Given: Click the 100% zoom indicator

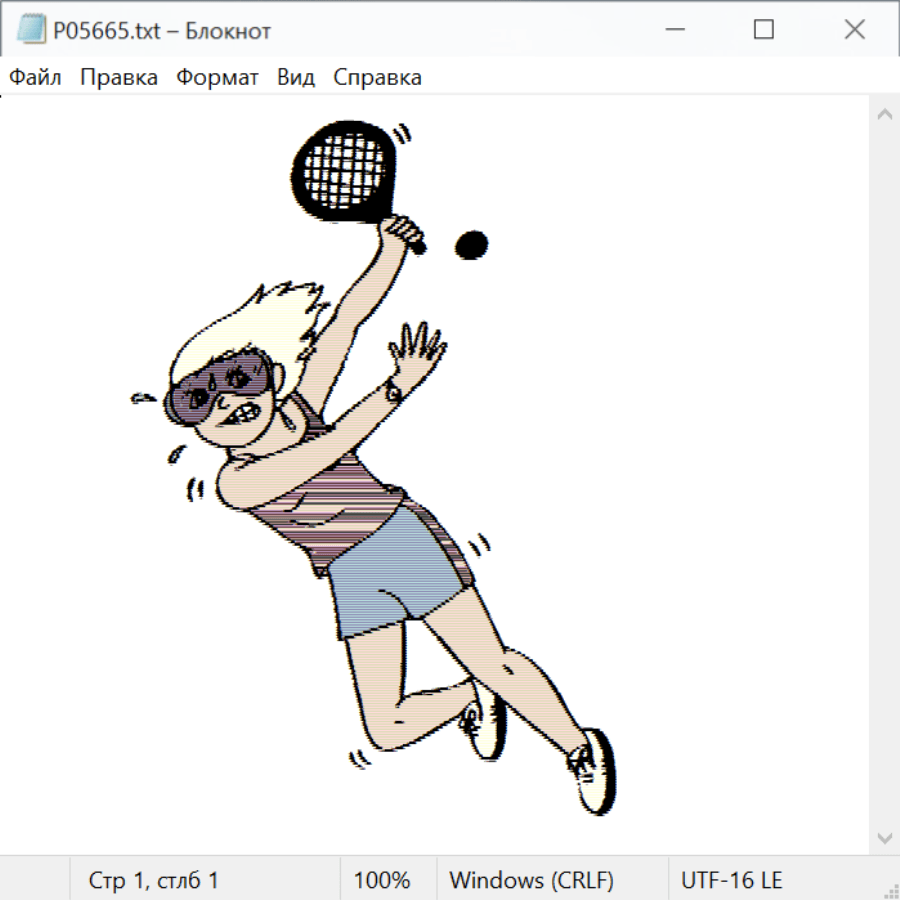Looking at the screenshot, I should [382, 880].
